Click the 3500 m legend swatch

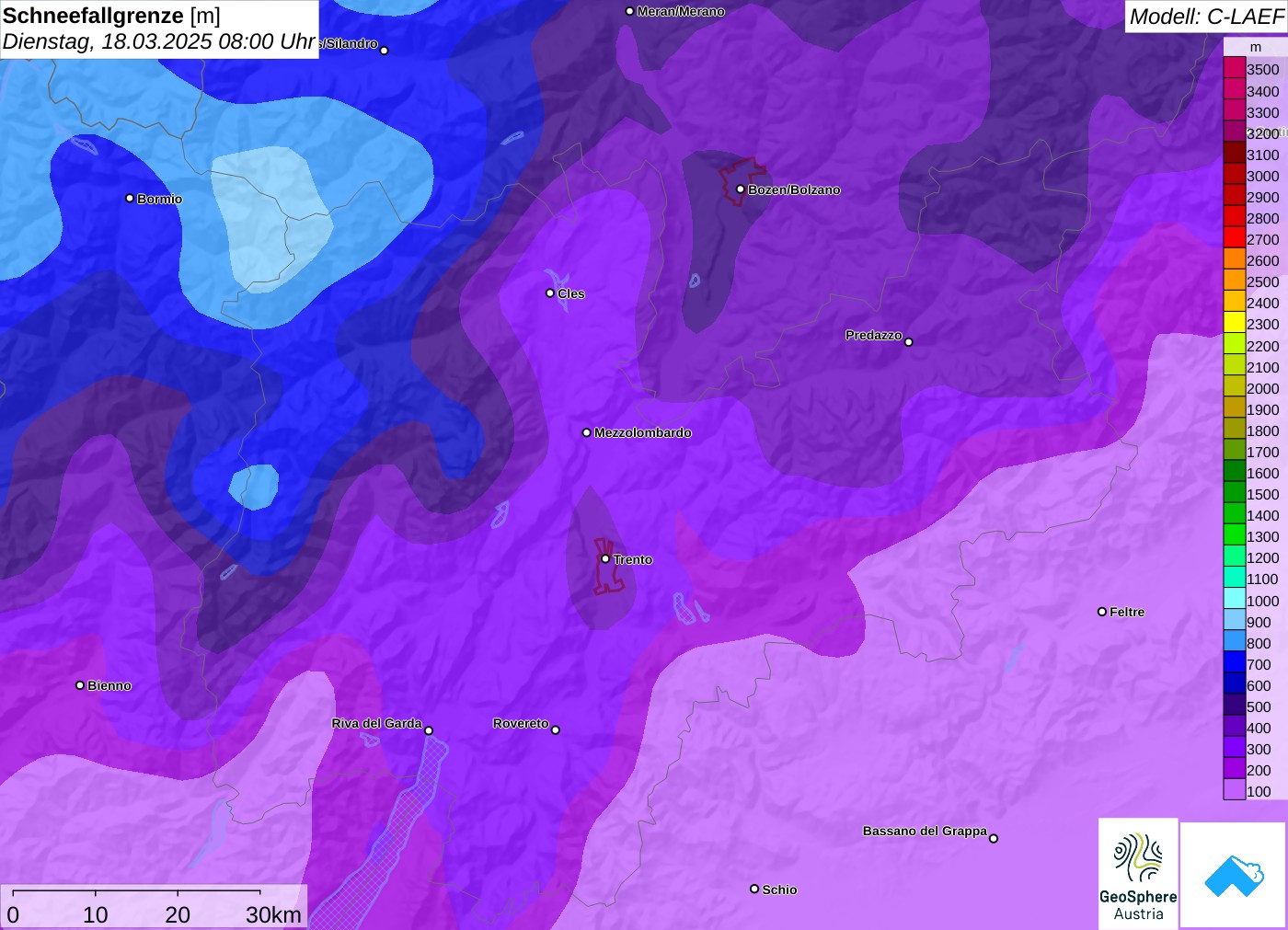point(1235,68)
